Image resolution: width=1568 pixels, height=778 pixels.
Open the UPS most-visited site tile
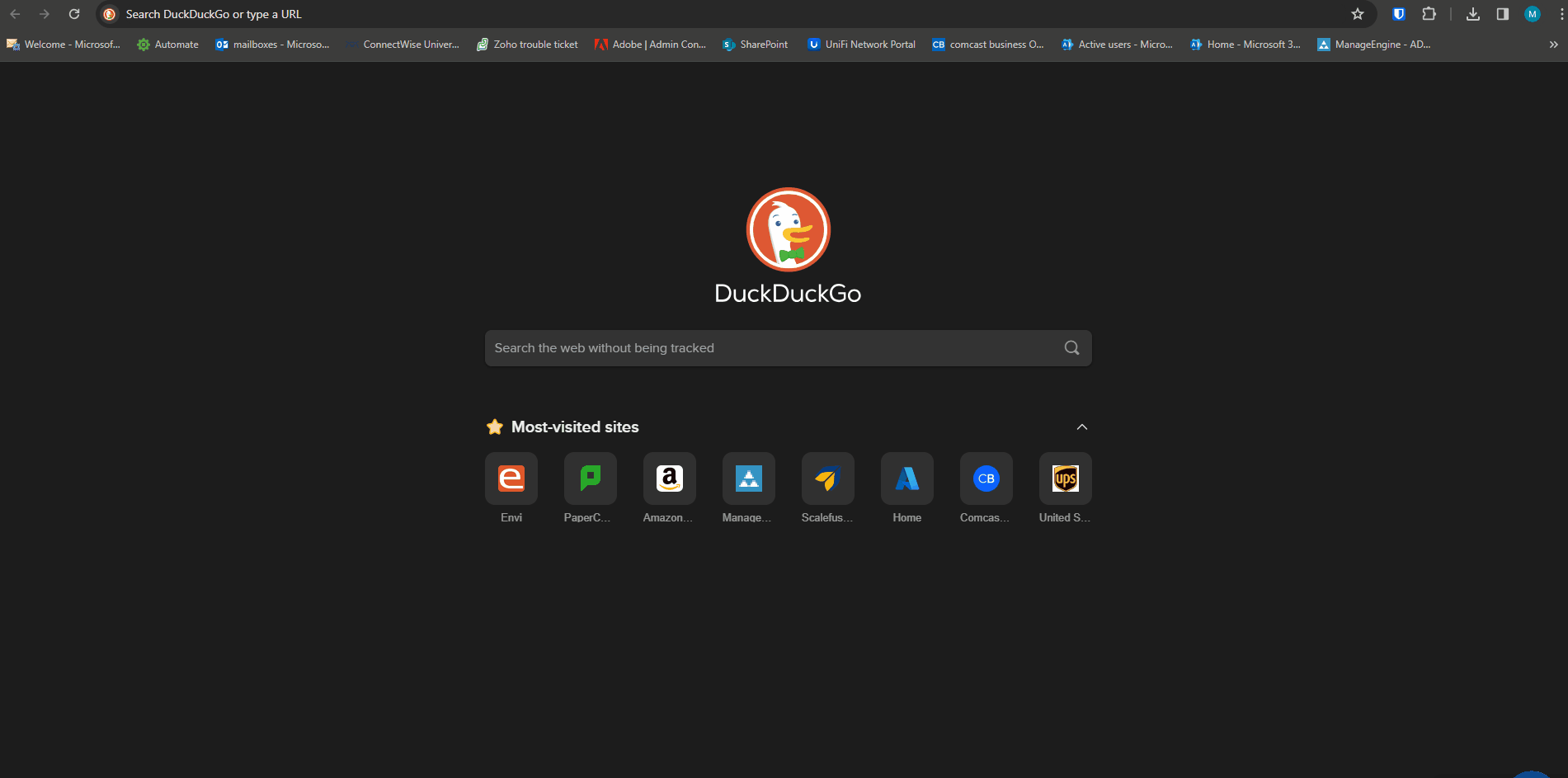(1065, 479)
